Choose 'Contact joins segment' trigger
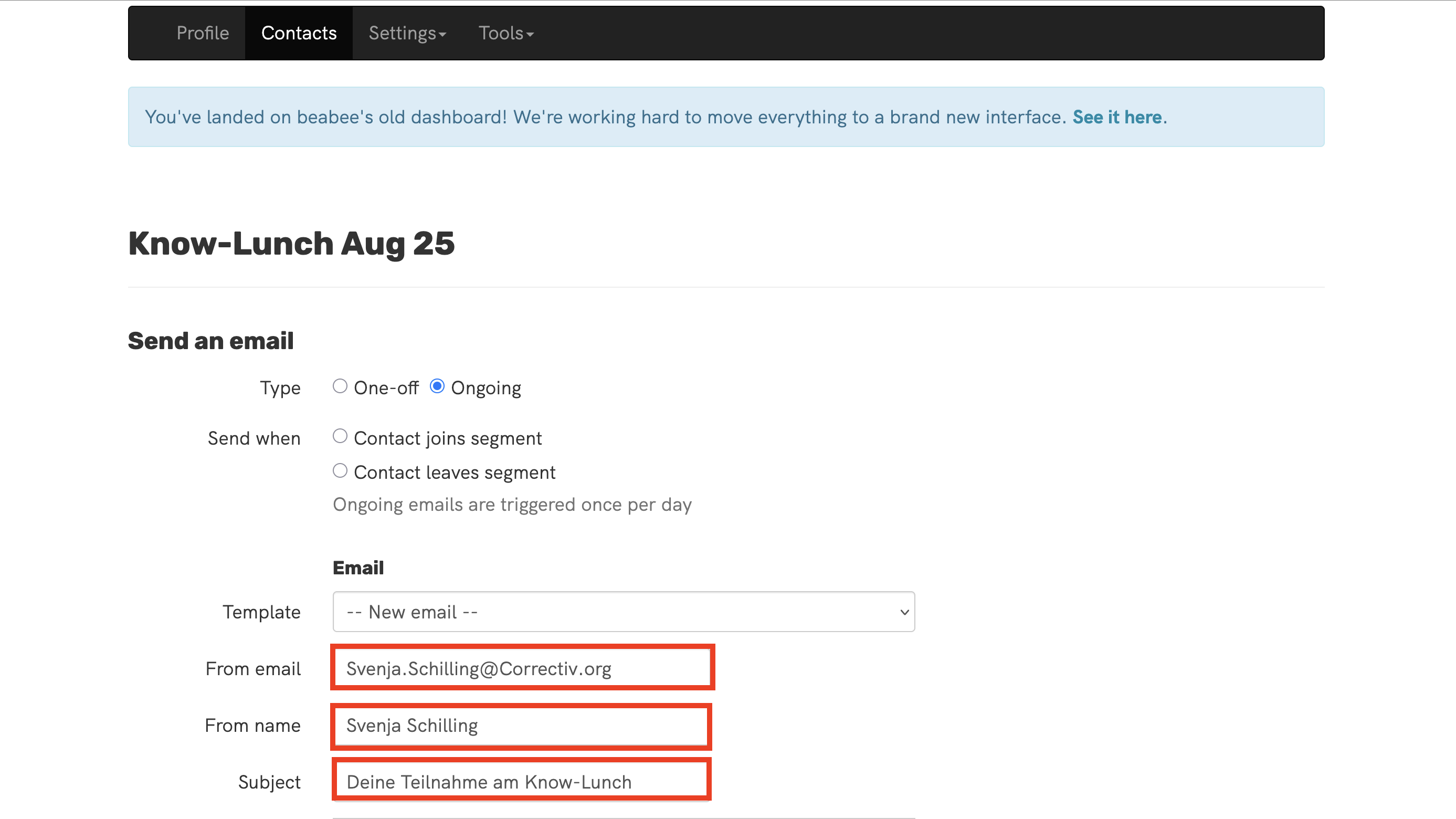The width and height of the screenshot is (1456, 819). pos(340,436)
